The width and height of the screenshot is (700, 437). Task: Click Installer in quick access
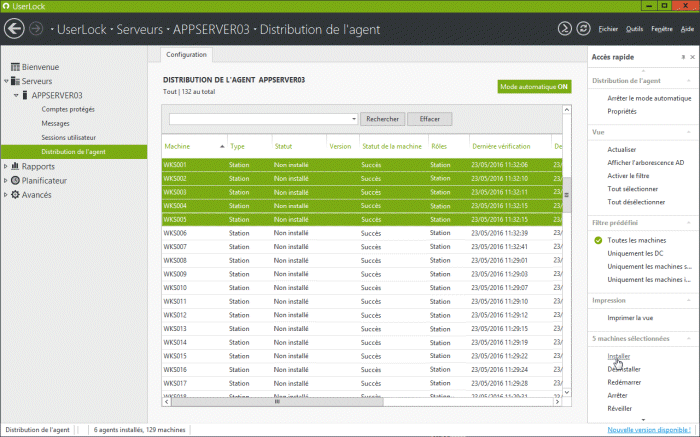tap(618, 356)
